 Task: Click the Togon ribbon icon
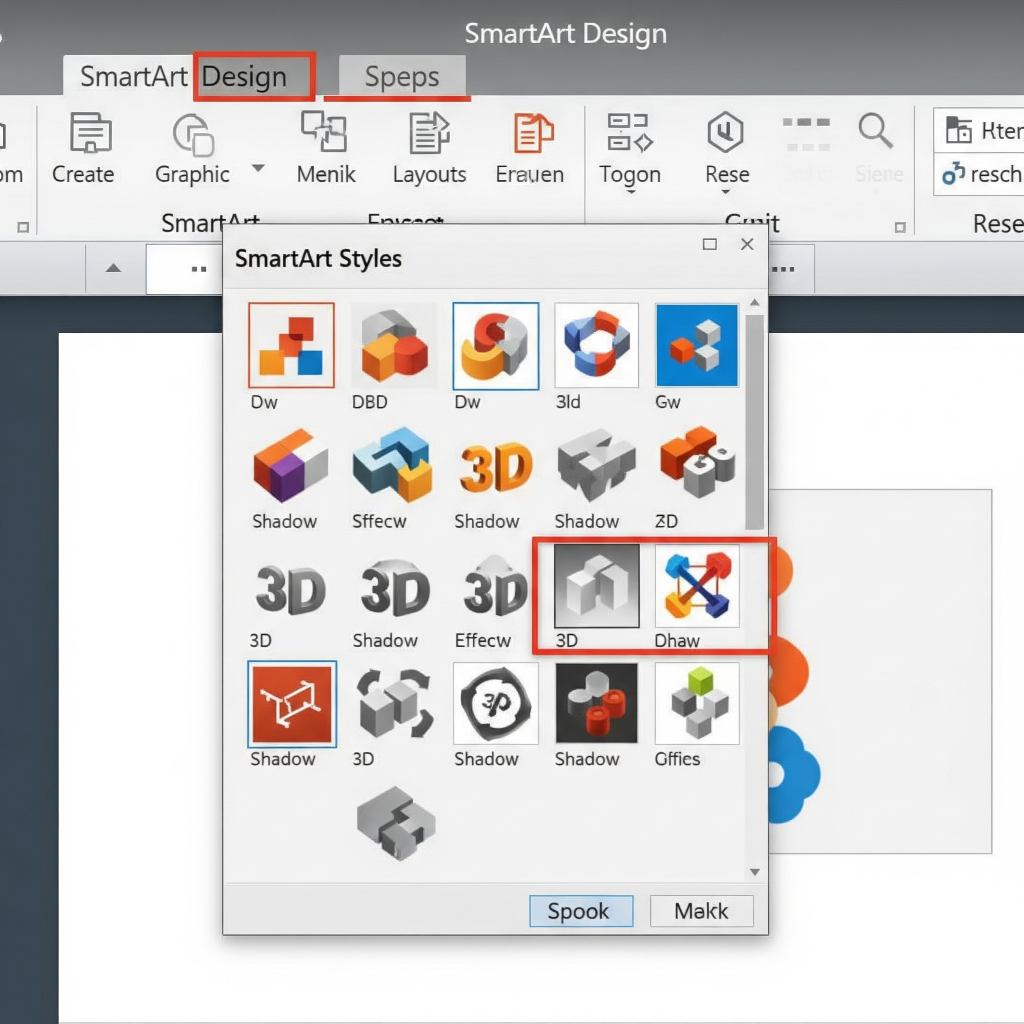pyautogui.click(x=629, y=134)
